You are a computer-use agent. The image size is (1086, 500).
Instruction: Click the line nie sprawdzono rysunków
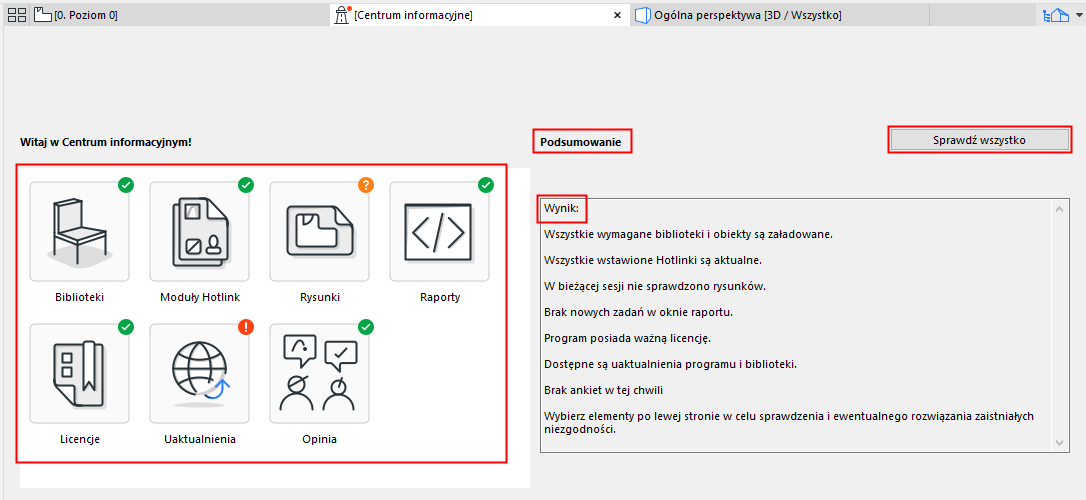[x=655, y=286]
